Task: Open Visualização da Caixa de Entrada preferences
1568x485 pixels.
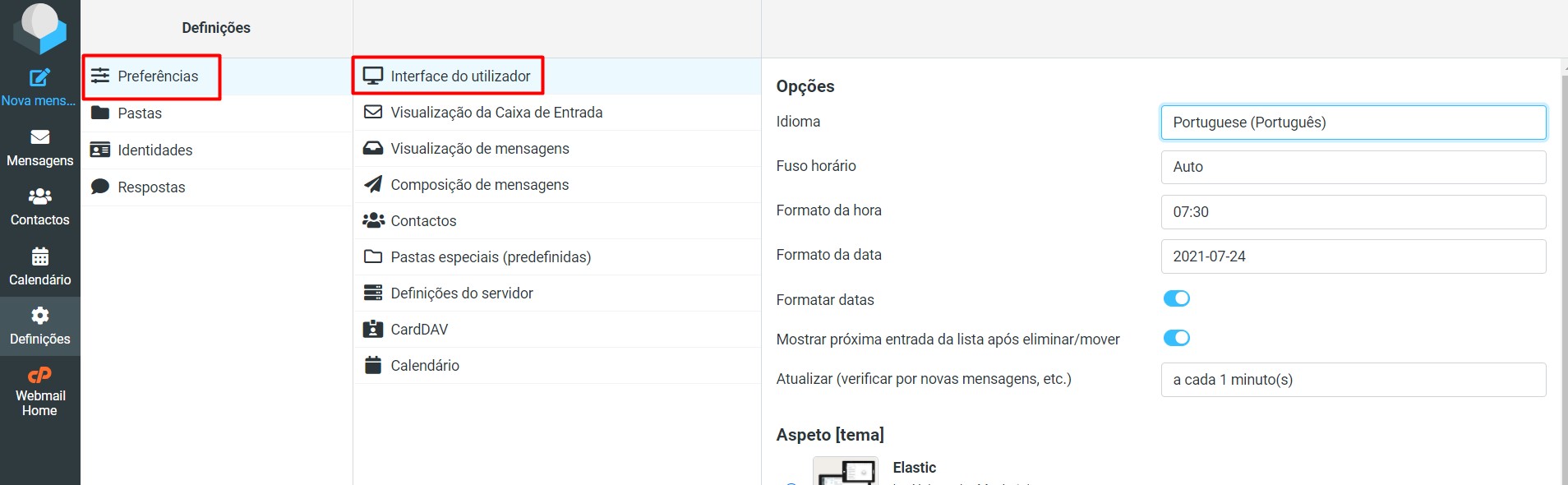Action: click(x=557, y=113)
